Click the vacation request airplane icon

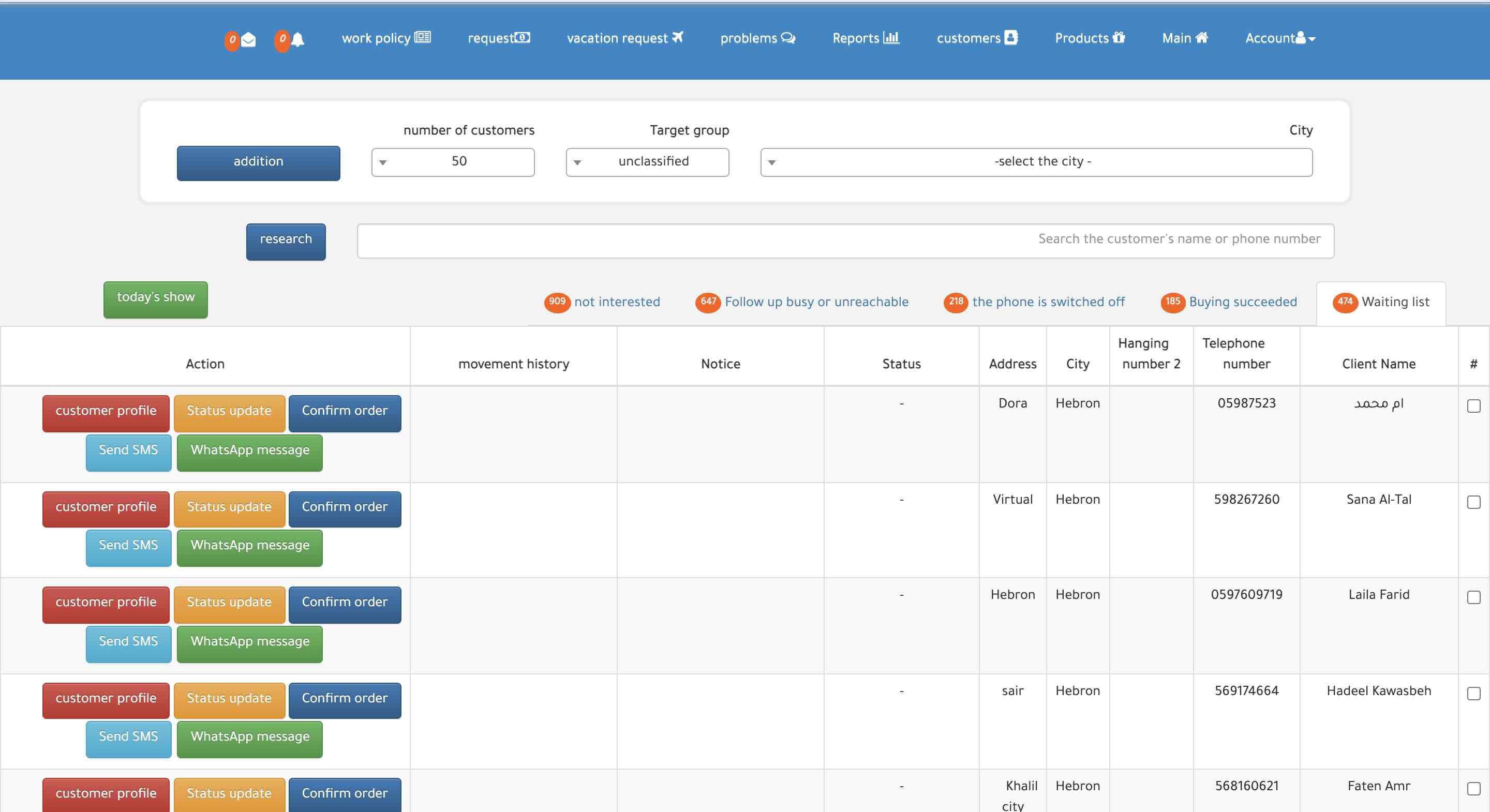point(677,38)
